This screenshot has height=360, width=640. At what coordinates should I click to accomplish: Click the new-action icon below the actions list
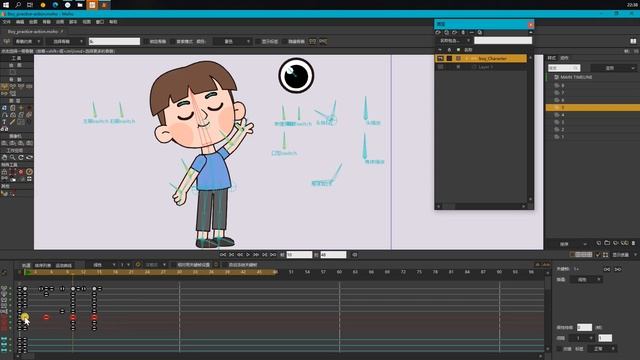coord(598,243)
